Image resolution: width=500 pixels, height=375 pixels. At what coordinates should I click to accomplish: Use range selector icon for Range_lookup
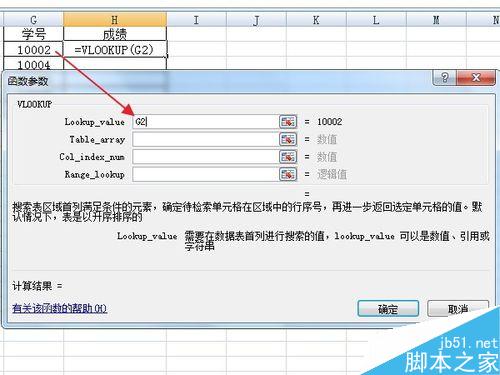tap(288, 174)
